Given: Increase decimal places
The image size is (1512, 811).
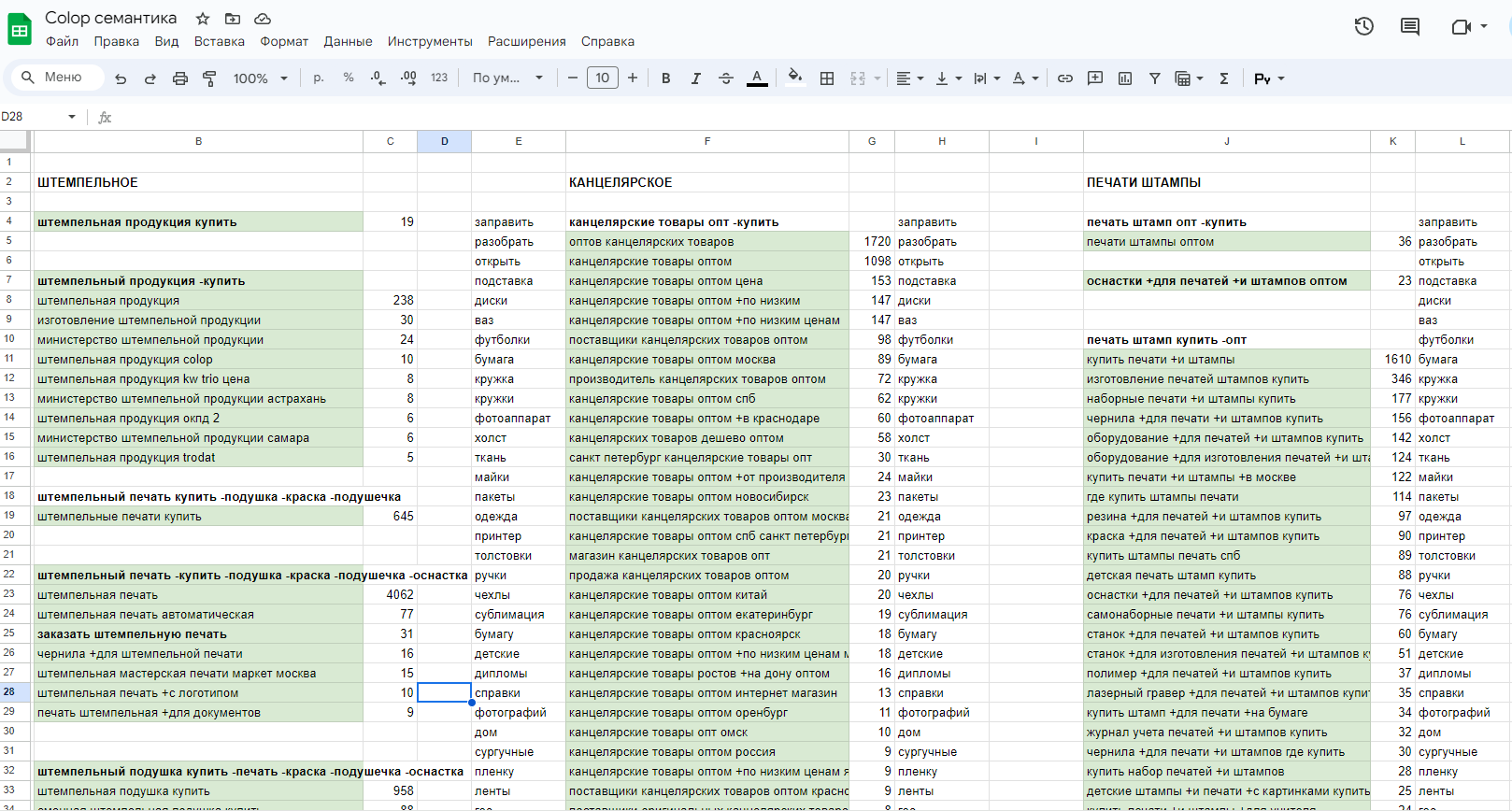Looking at the screenshot, I should 408,78.
